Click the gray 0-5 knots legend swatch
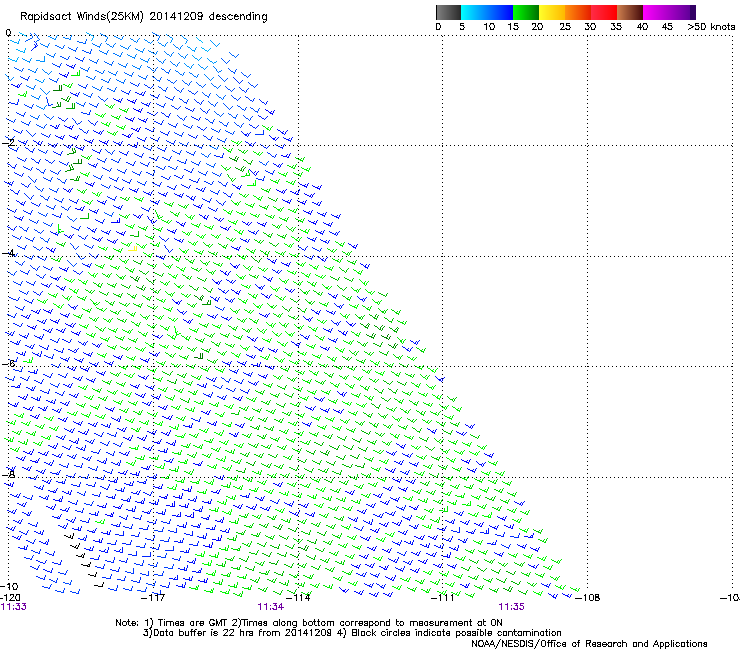 click(448, 12)
